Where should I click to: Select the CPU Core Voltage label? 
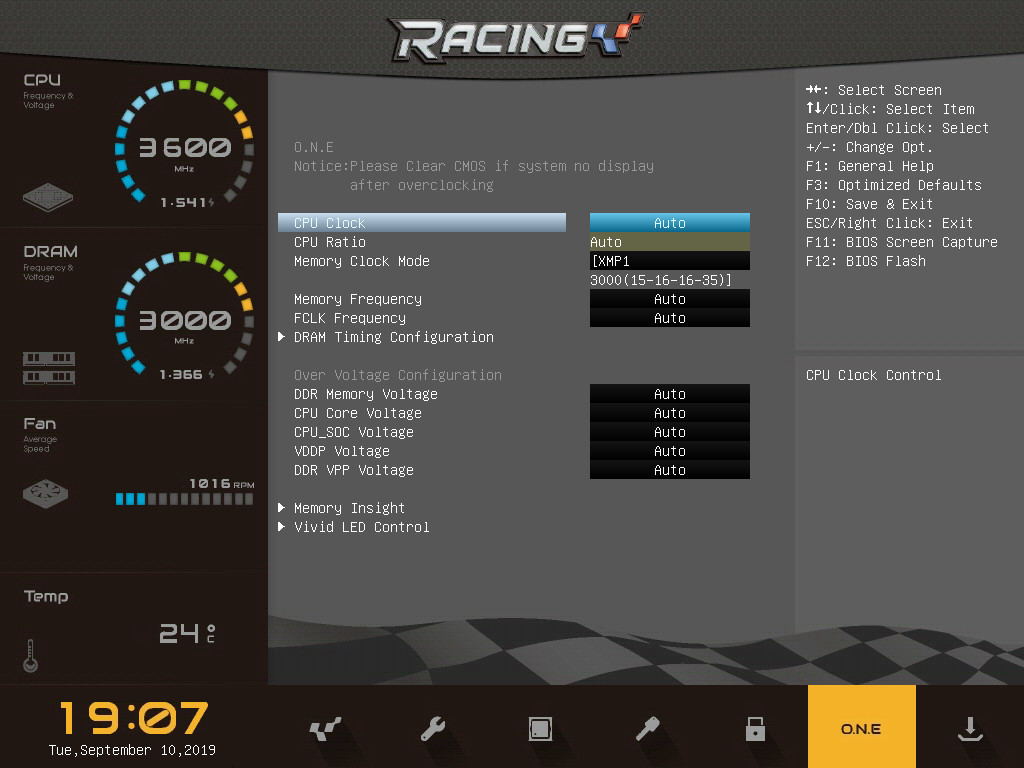coord(358,413)
